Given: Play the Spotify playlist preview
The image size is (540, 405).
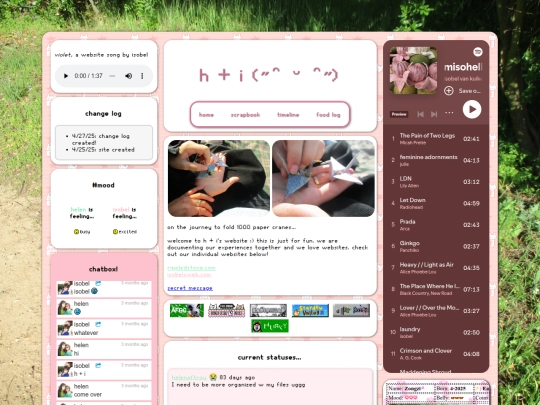Looking at the screenshot, I should (x=472, y=109).
